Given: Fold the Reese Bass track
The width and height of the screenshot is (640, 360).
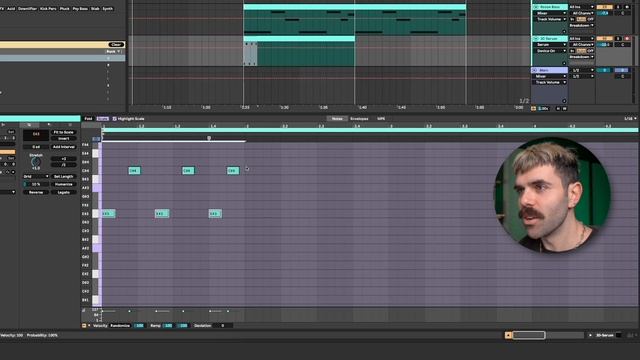Looking at the screenshot, I should [536, 7].
